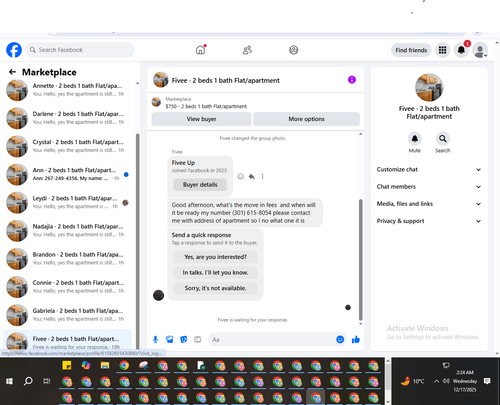Open Task View on taskbar
The width and height of the screenshot is (500, 405).
[47, 381]
